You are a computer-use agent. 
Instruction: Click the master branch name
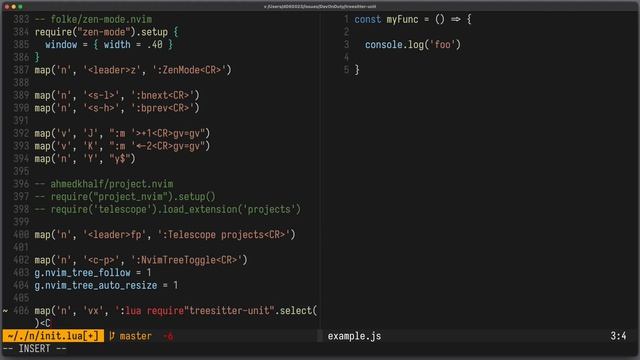point(136,336)
